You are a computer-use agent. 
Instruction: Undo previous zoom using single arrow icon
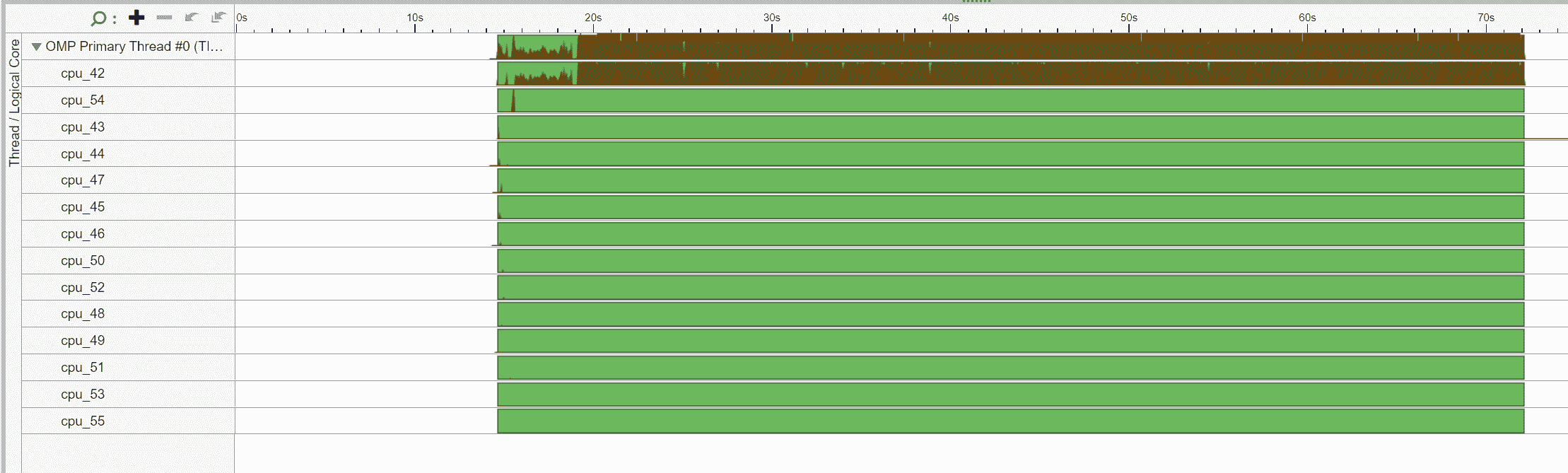coord(191,17)
